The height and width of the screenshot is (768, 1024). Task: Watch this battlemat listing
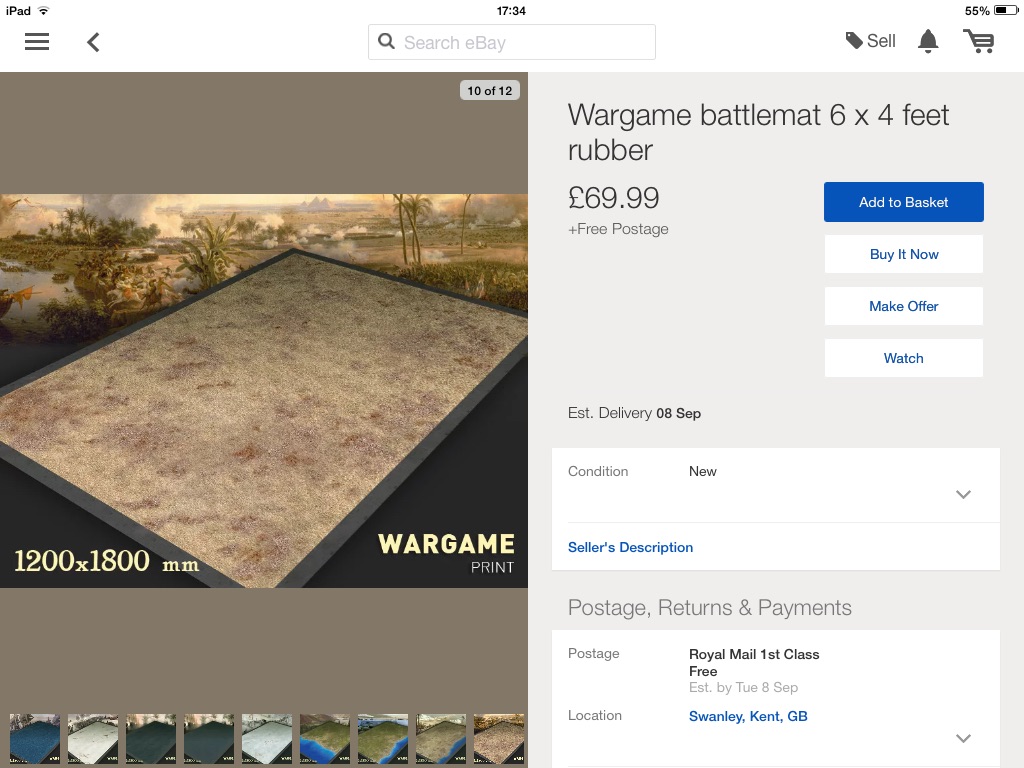point(903,358)
